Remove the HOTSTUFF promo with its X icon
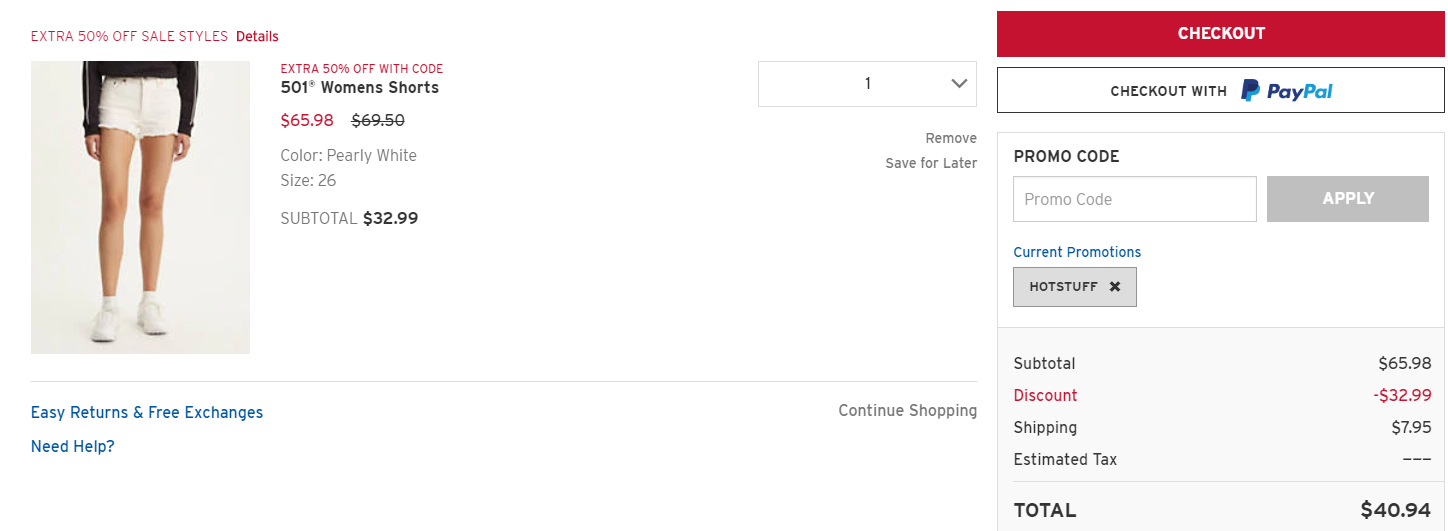This screenshot has height=531, width=1448. click(x=1115, y=287)
